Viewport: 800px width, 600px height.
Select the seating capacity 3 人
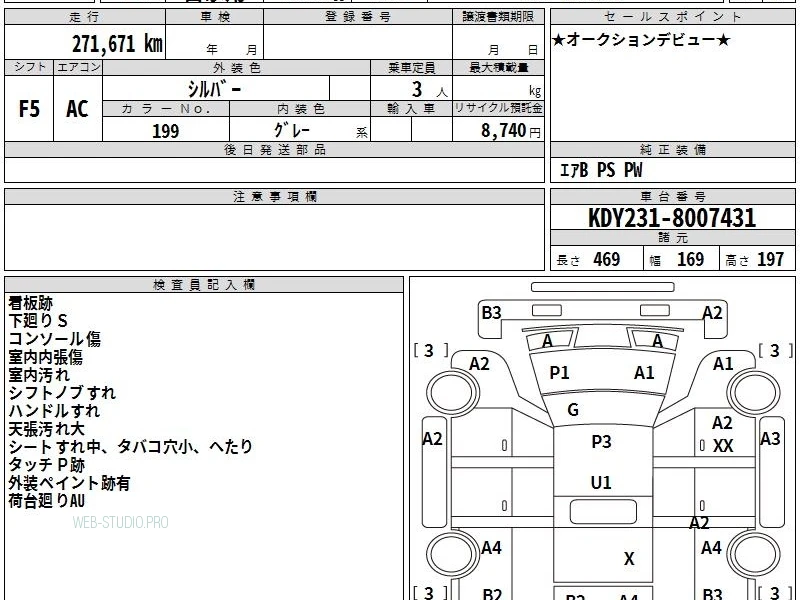[429, 90]
